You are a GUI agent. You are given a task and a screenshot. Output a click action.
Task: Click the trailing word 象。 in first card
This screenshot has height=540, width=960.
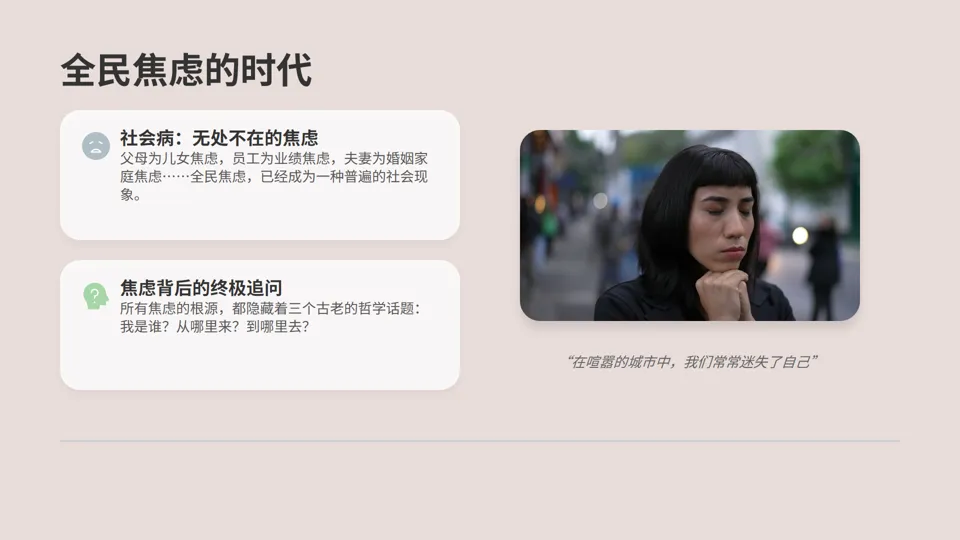pos(130,195)
